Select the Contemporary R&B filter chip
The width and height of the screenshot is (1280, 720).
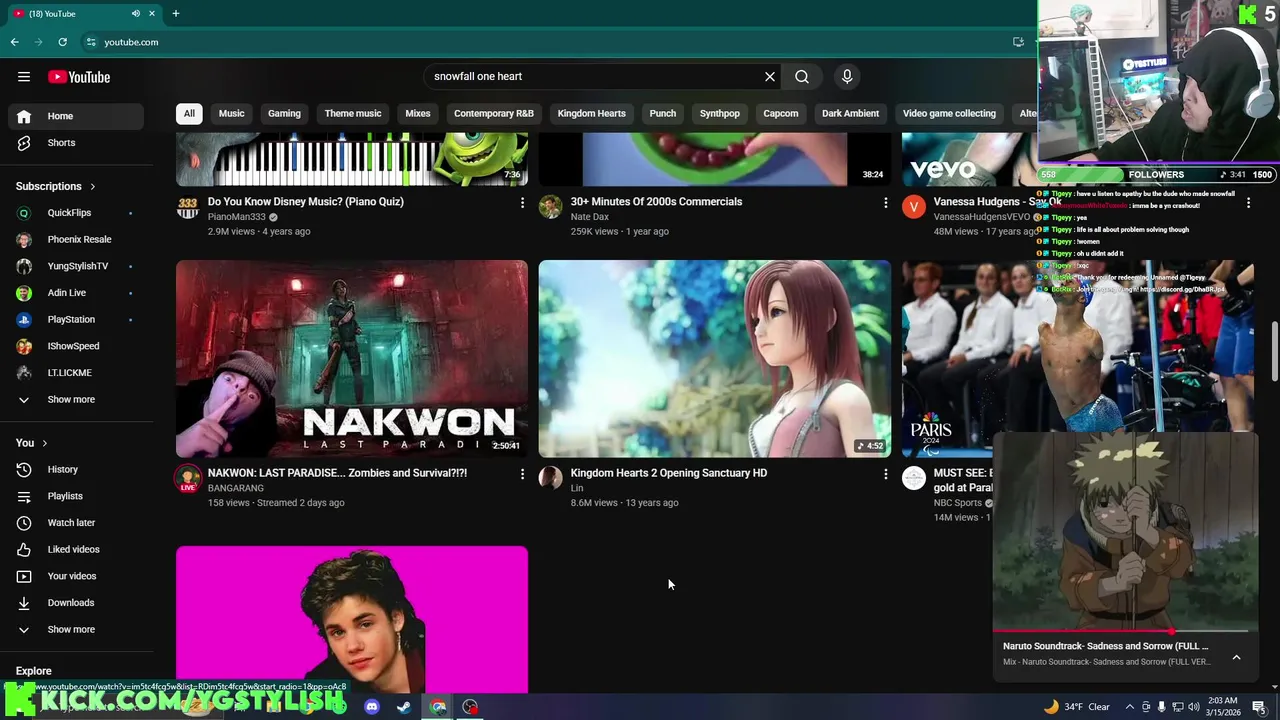coord(493,114)
